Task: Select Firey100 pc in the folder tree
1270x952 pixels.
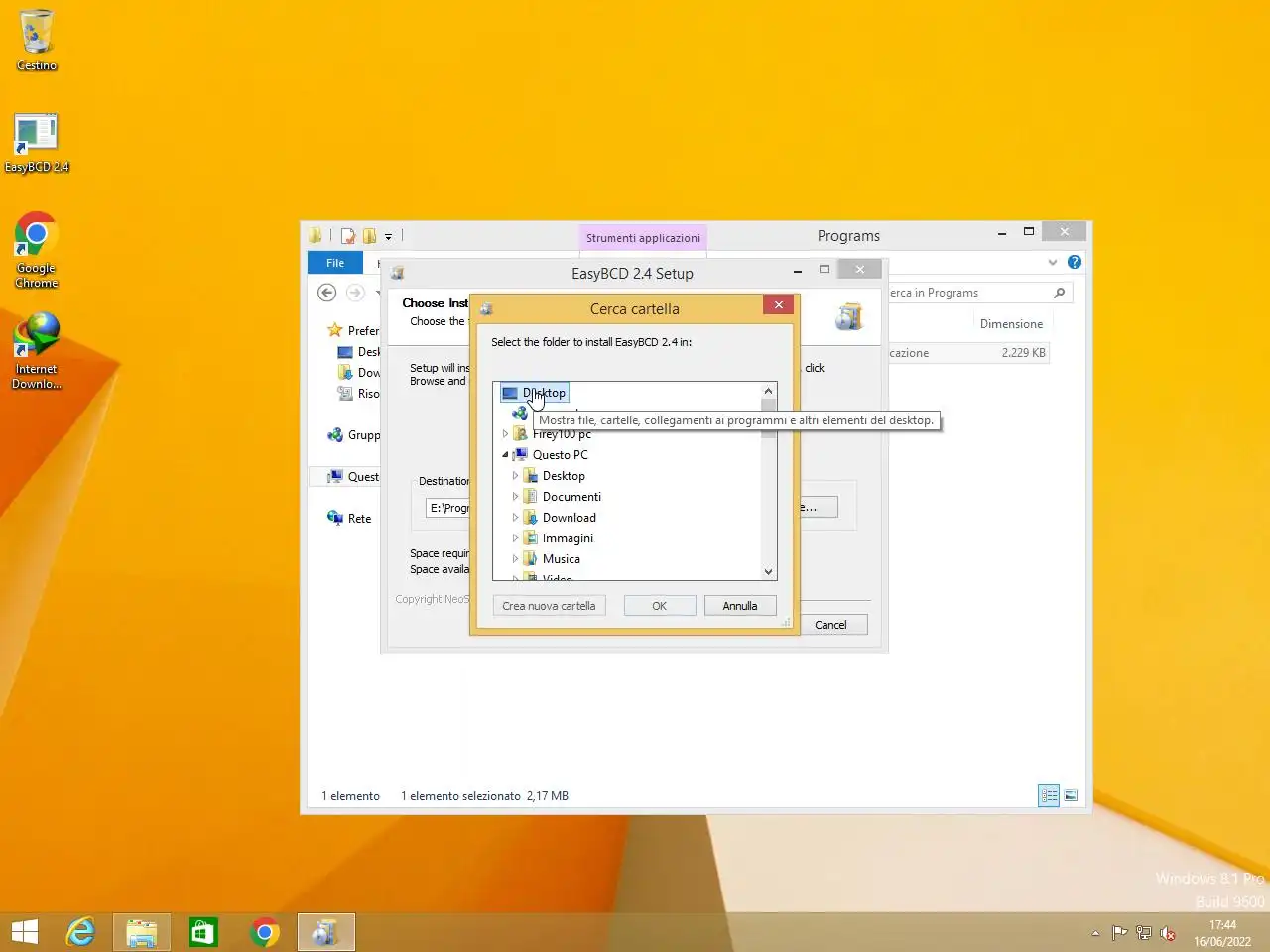Action: 562,434
